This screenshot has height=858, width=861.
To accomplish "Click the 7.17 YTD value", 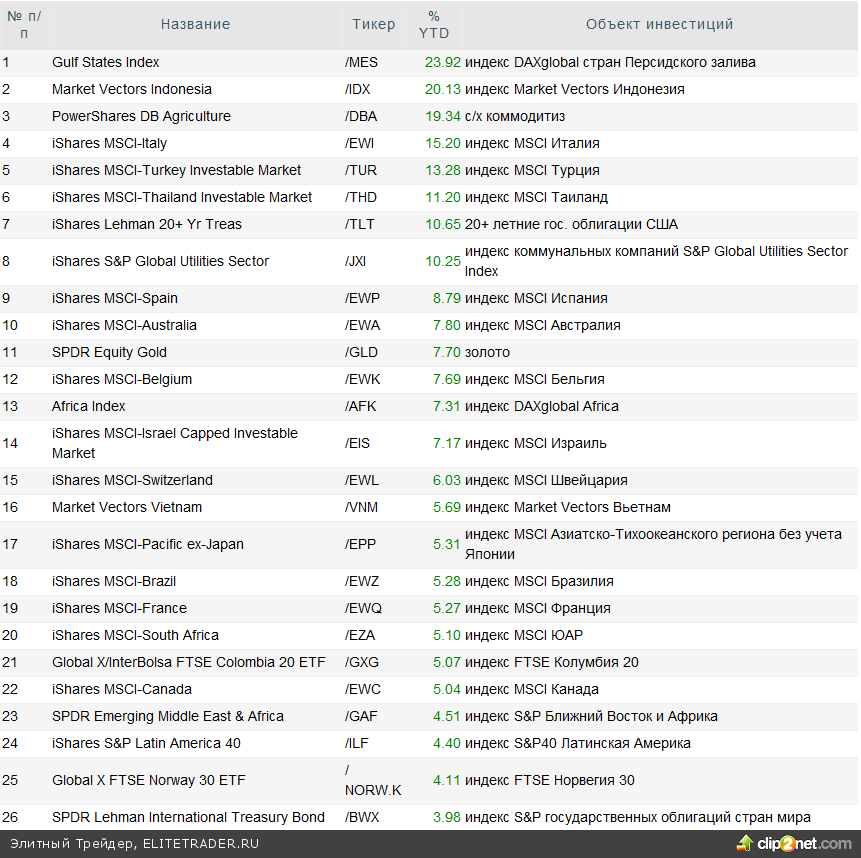I will click(x=446, y=443).
